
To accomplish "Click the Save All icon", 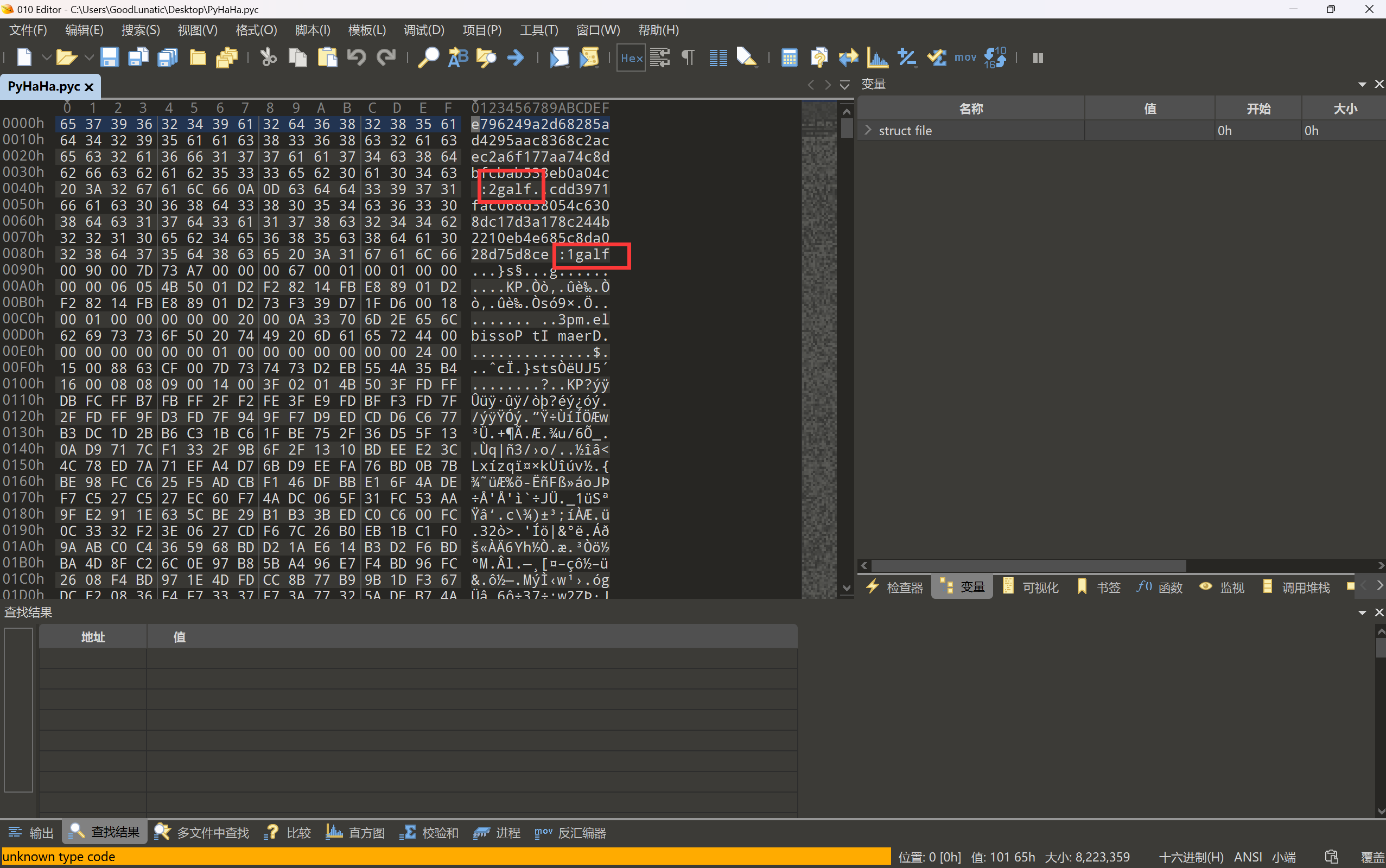I will 168,58.
